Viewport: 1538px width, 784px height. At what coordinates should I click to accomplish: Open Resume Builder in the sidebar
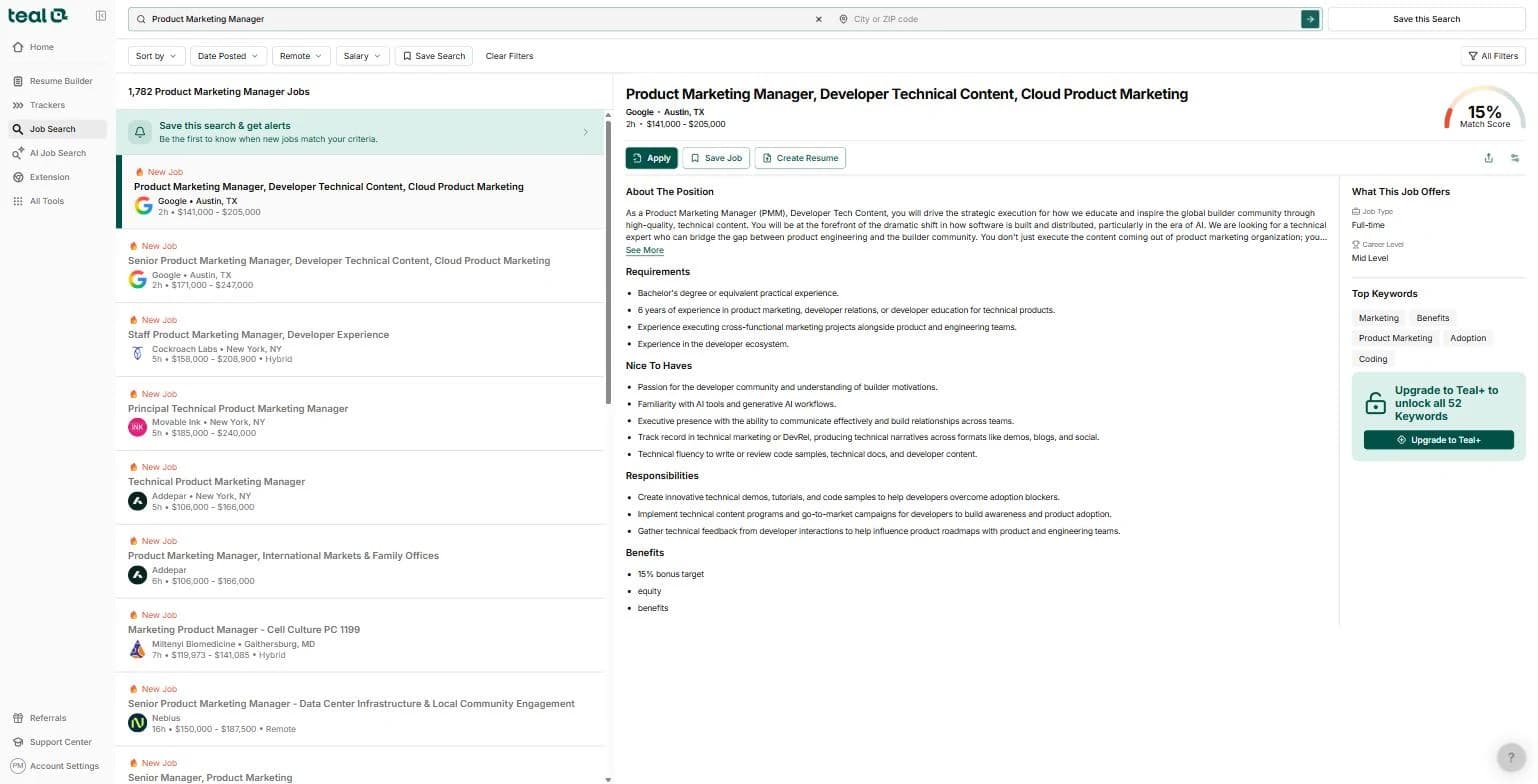[x=56, y=81]
